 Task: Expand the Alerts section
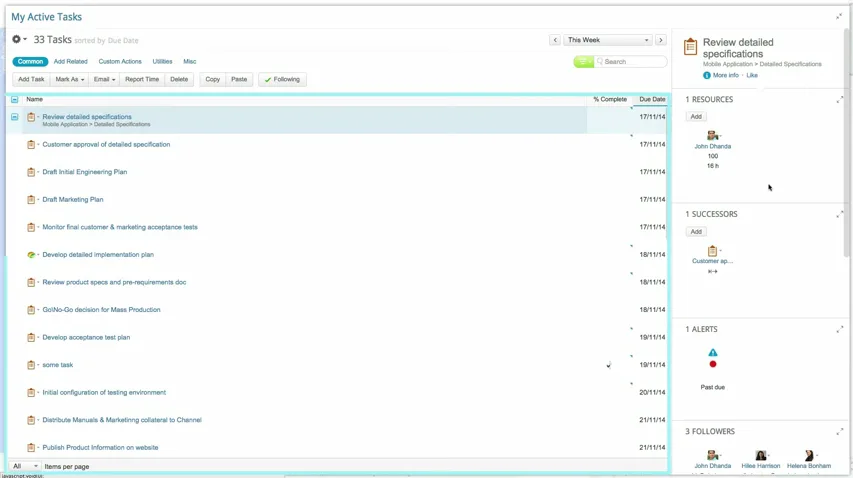click(840, 329)
